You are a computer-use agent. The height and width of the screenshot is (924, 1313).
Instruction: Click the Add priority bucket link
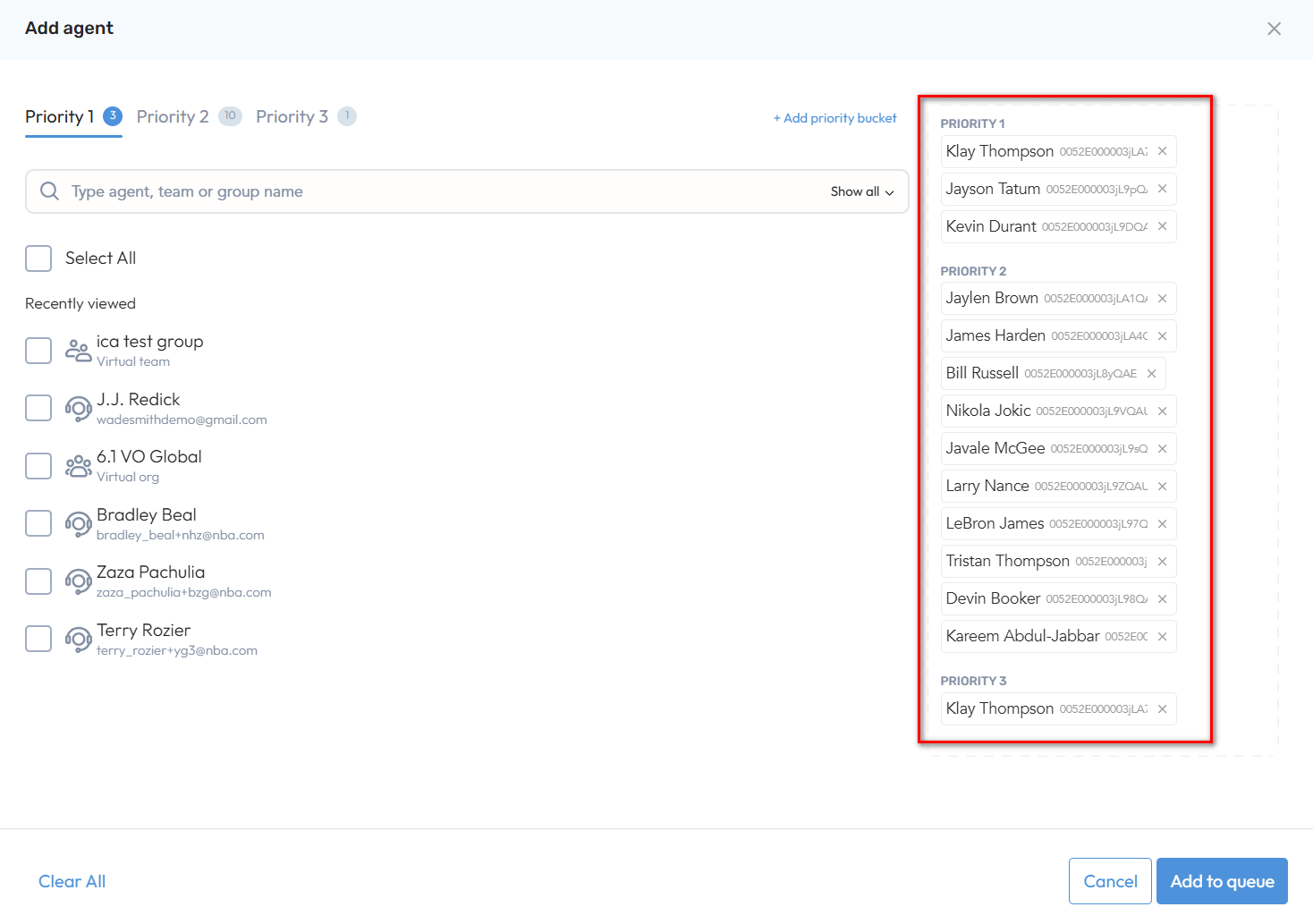point(834,118)
